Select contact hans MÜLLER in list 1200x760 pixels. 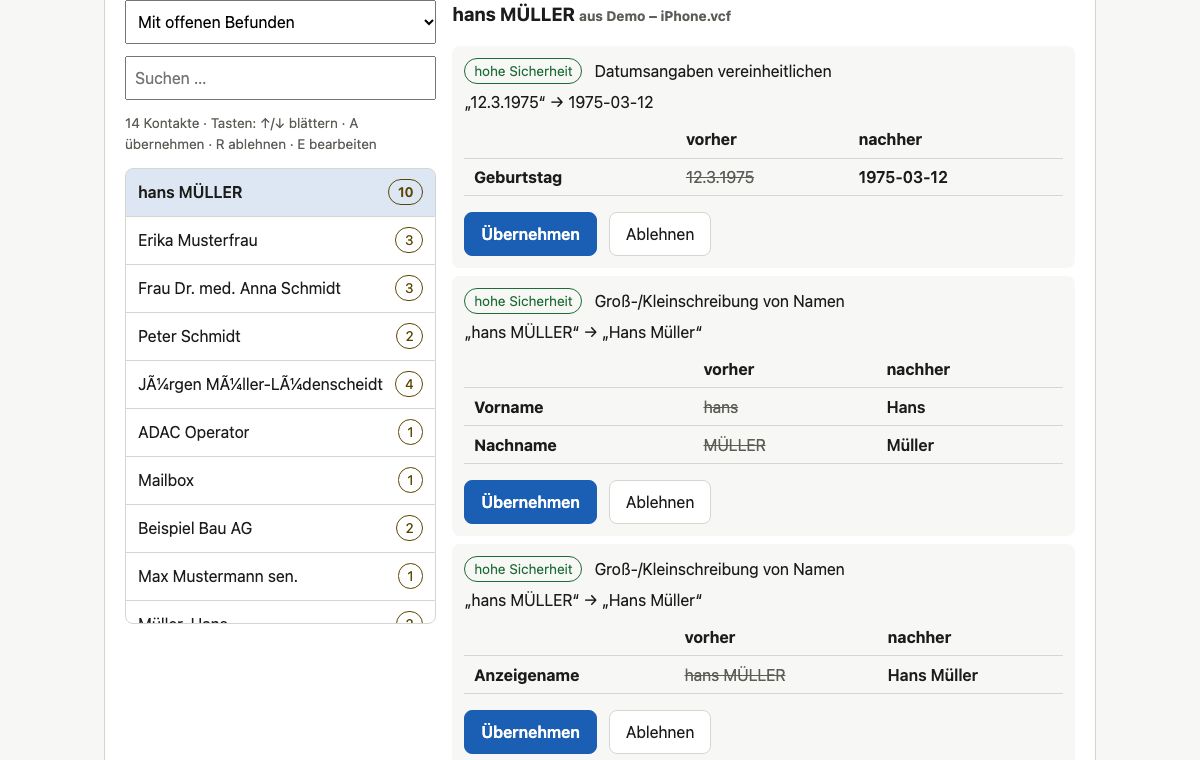tap(280, 193)
